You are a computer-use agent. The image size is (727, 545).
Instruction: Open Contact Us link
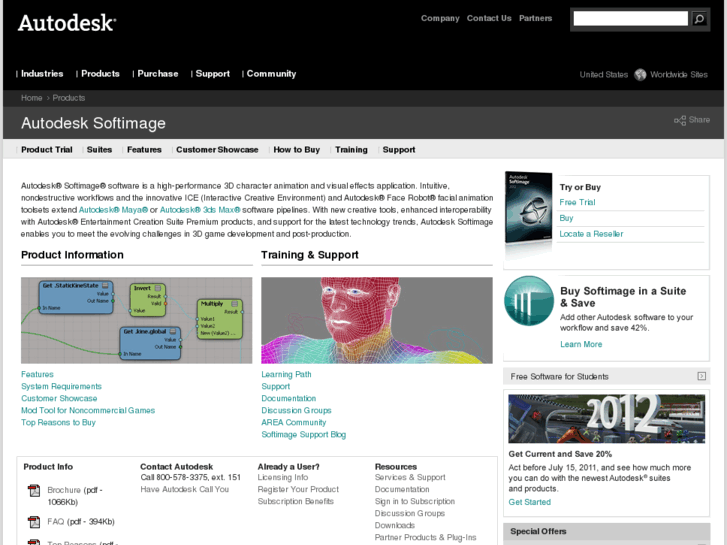point(489,18)
